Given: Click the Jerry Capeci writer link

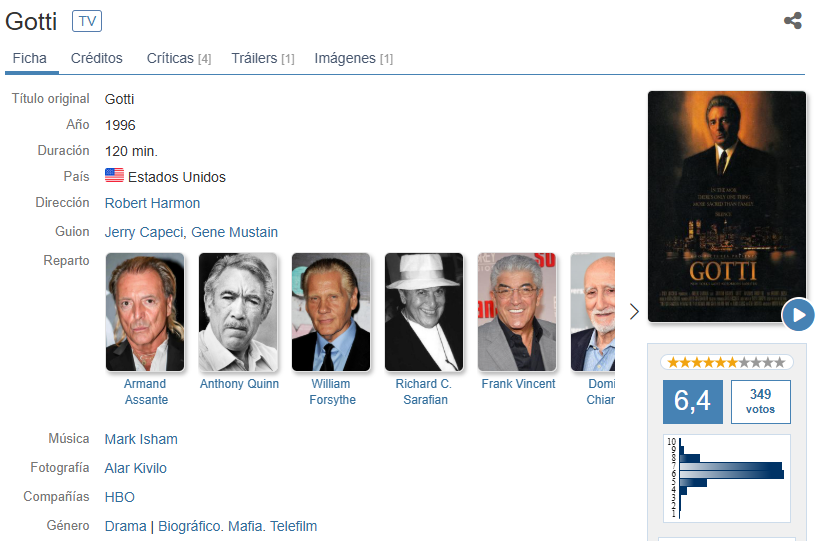Looking at the screenshot, I should pos(144,232).
